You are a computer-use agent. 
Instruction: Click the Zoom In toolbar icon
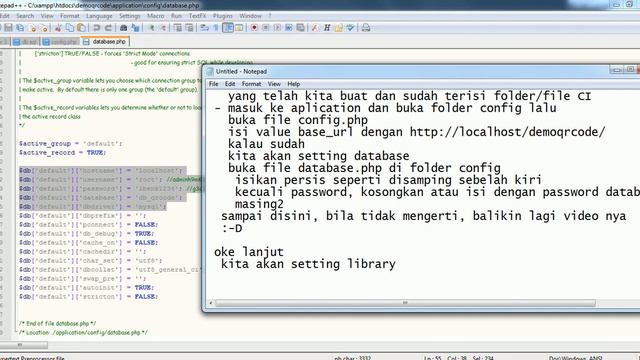click(x=151, y=28)
